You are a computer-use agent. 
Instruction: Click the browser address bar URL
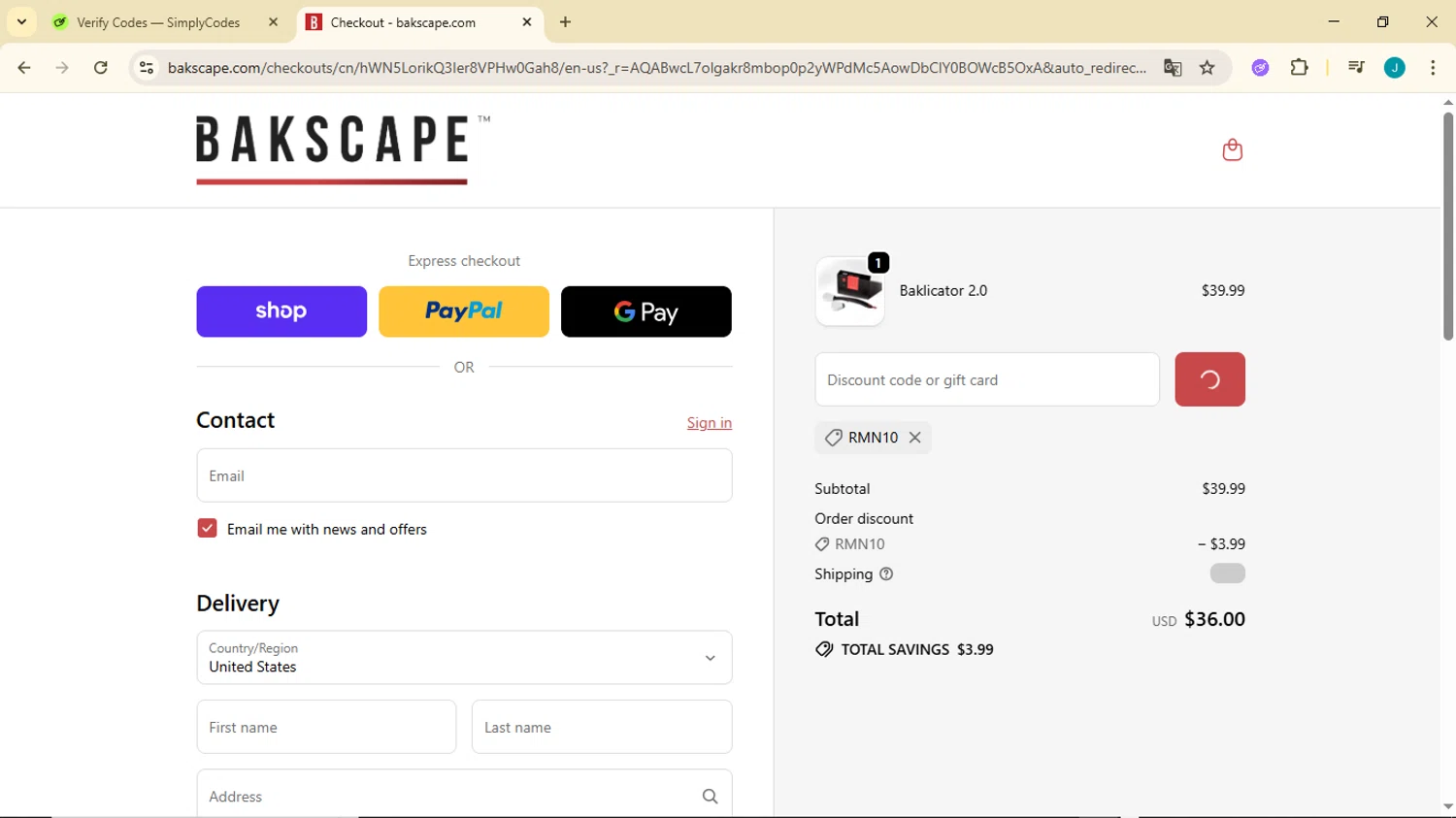656,68
